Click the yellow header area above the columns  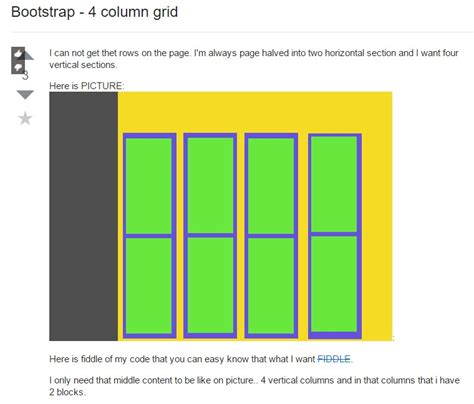pyautogui.click(x=255, y=112)
